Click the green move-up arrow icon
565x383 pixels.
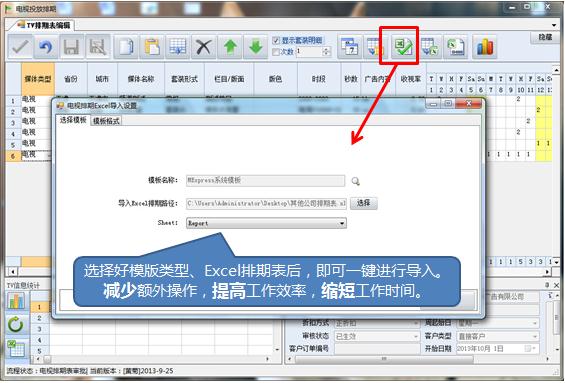[230, 47]
